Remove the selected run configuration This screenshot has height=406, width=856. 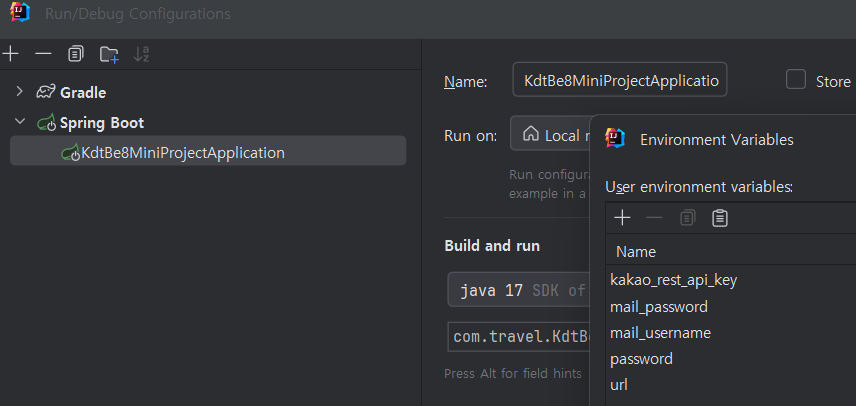pyautogui.click(x=43, y=54)
